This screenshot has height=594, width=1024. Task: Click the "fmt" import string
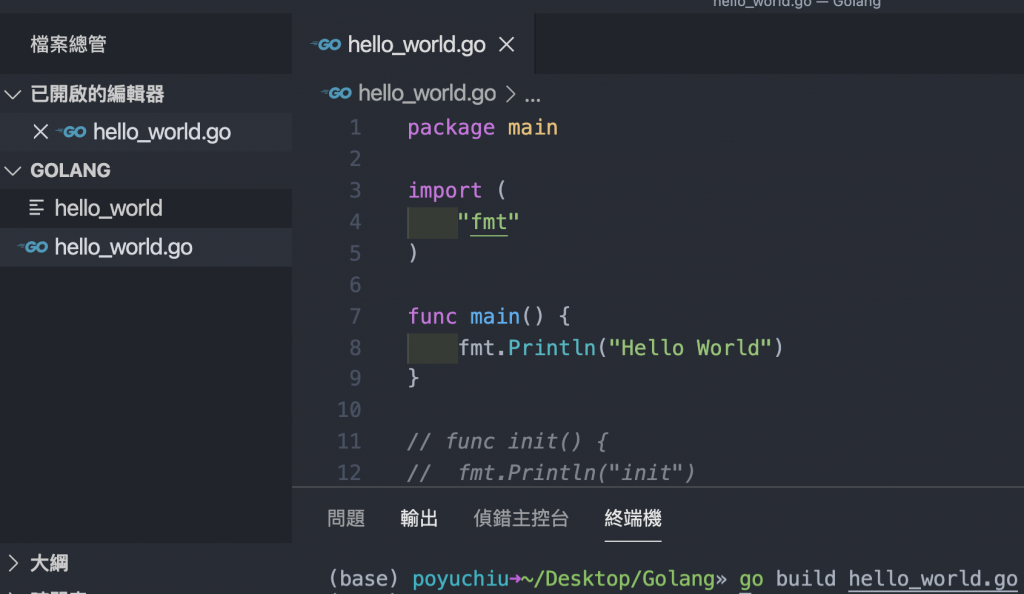[488, 223]
